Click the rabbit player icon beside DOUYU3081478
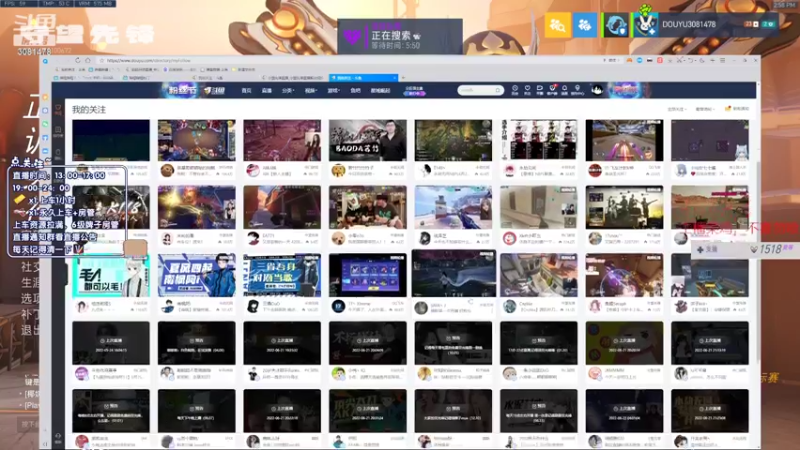This screenshot has width=800, height=450. (x=645, y=24)
